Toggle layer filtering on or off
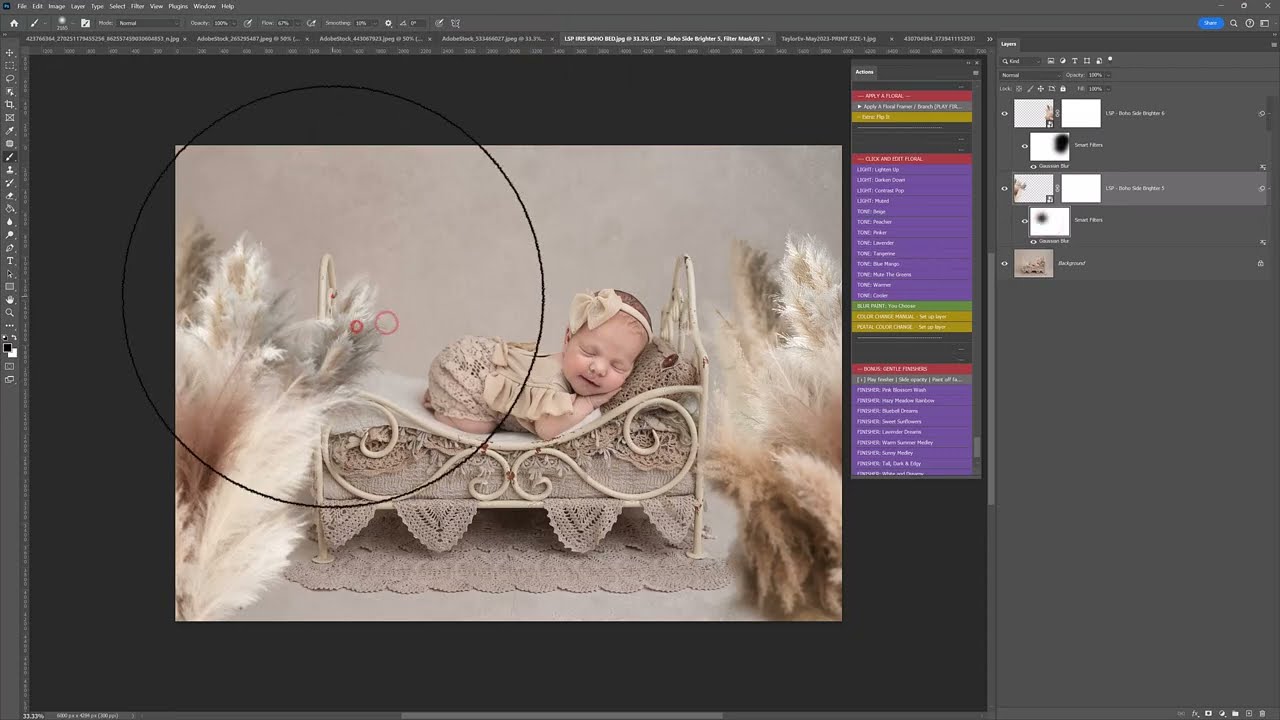 pyautogui.click(x=1110, y=60)
